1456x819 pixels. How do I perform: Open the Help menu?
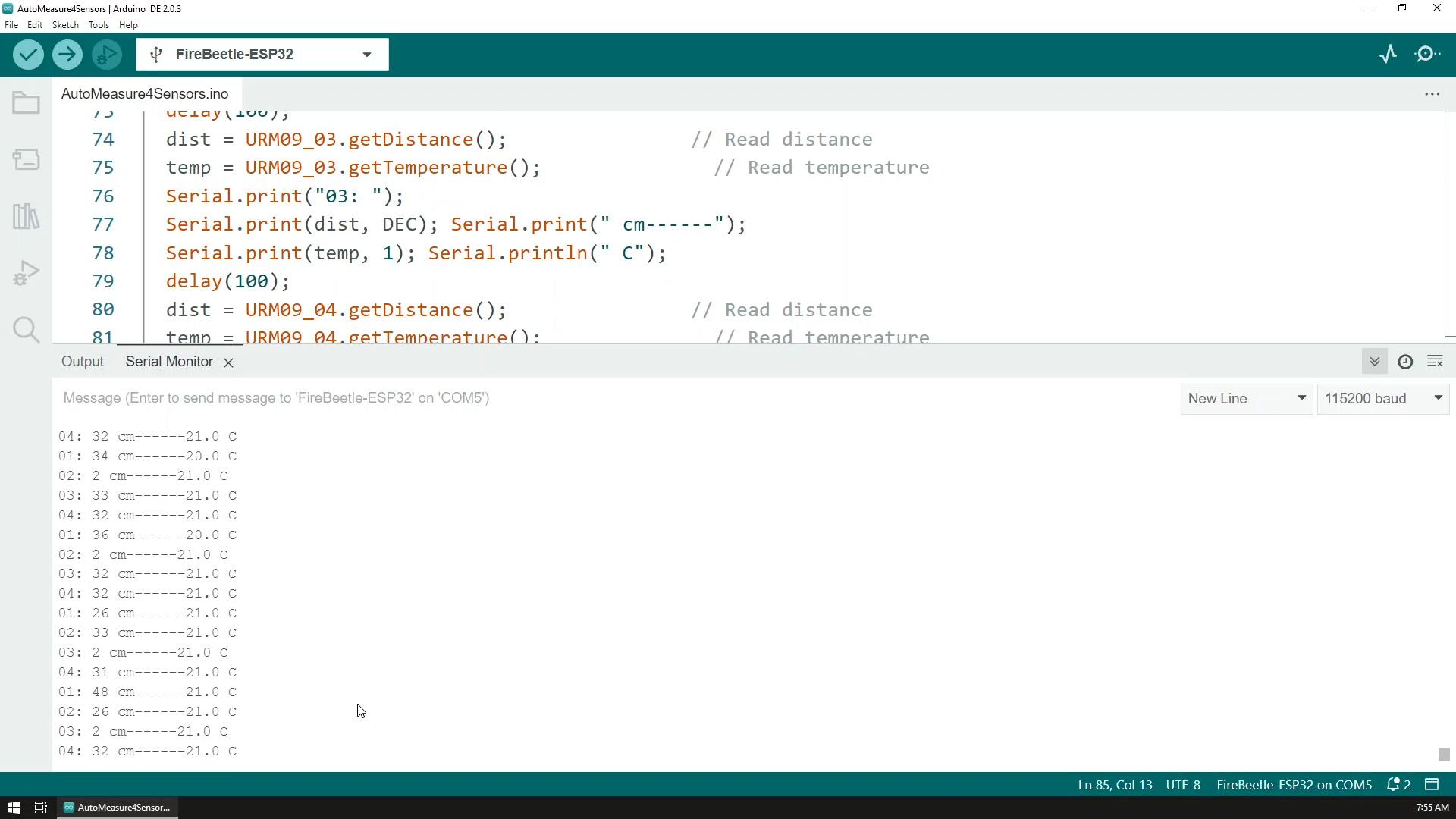tap(128, 25)
